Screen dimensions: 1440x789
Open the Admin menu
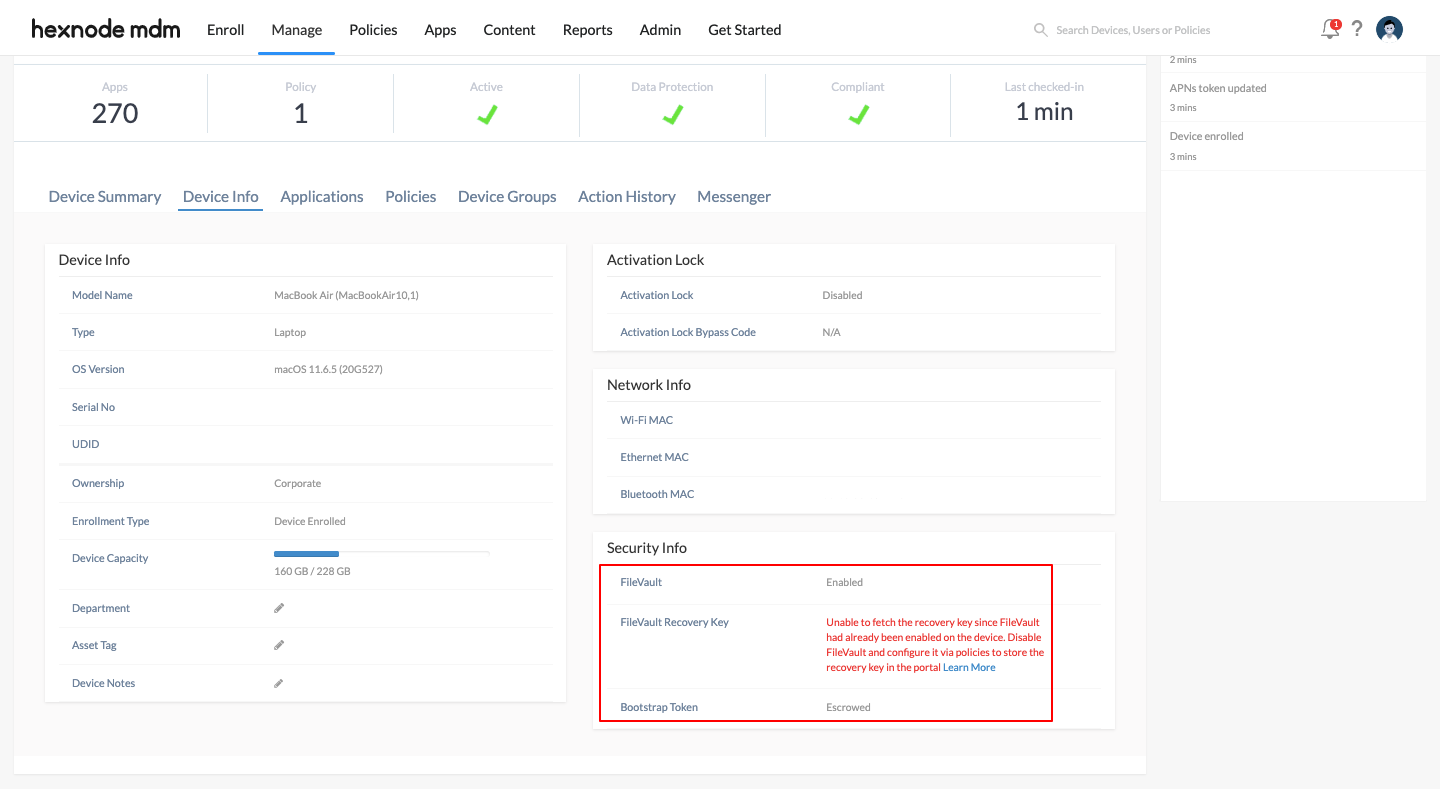pyautogui.click(x=660, y=30)
